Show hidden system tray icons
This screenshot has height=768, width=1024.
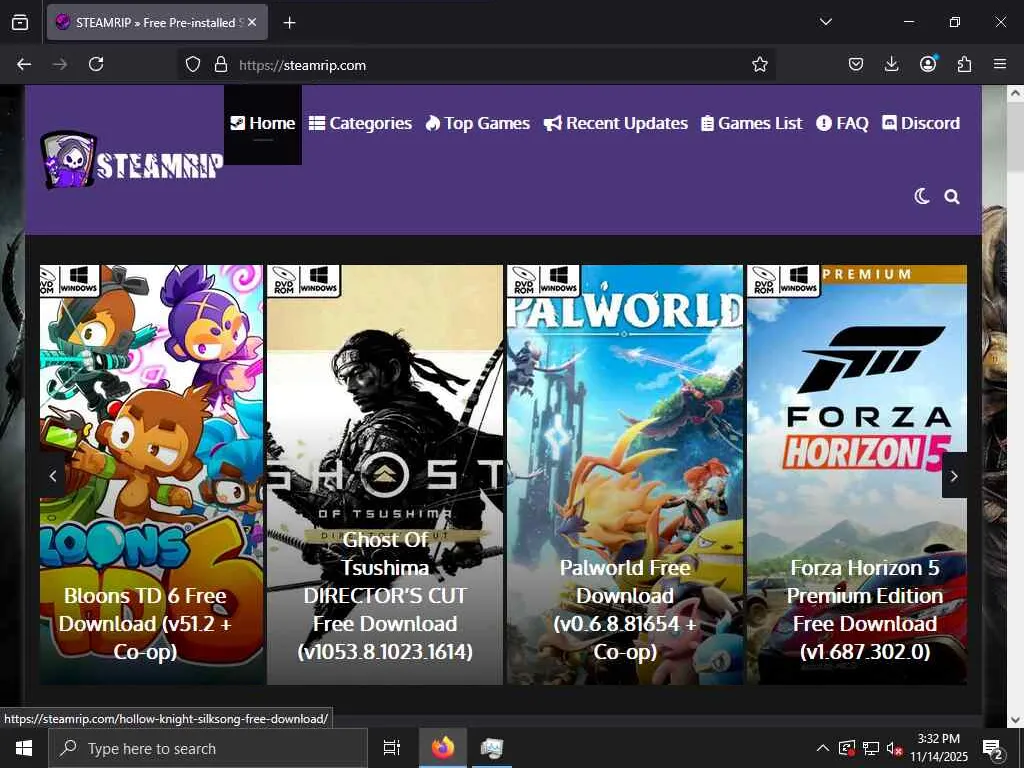823,748
